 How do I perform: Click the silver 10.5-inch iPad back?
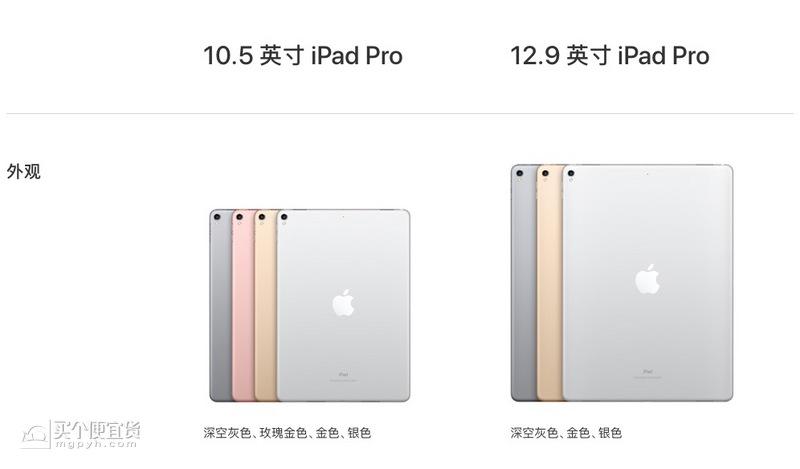(x=343, y=305)
